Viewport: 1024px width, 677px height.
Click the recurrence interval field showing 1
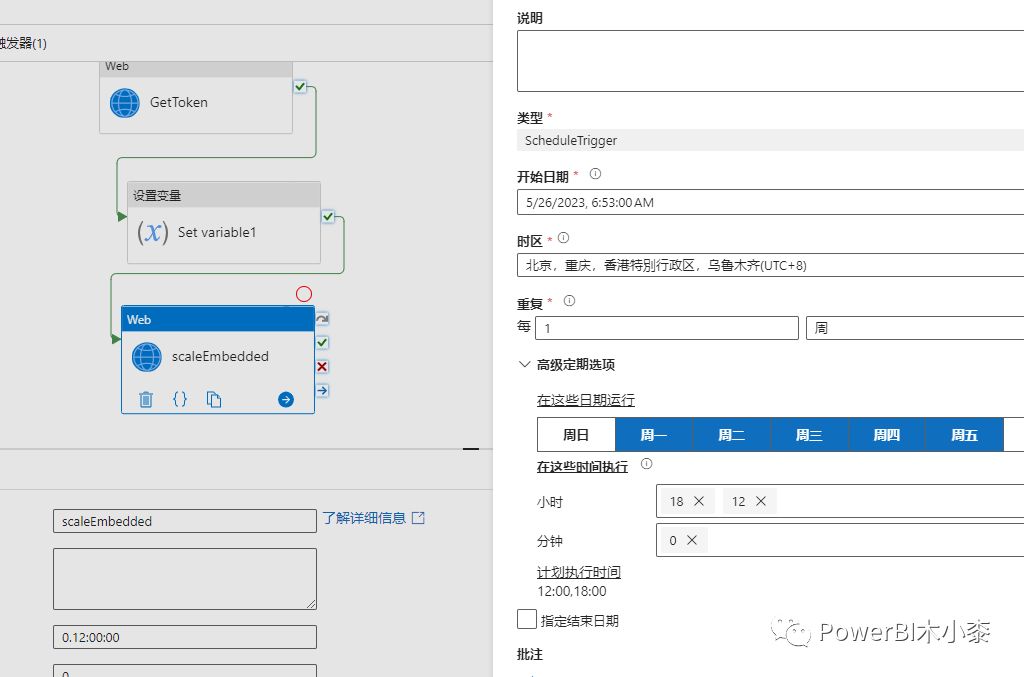[x=667, y=328]
